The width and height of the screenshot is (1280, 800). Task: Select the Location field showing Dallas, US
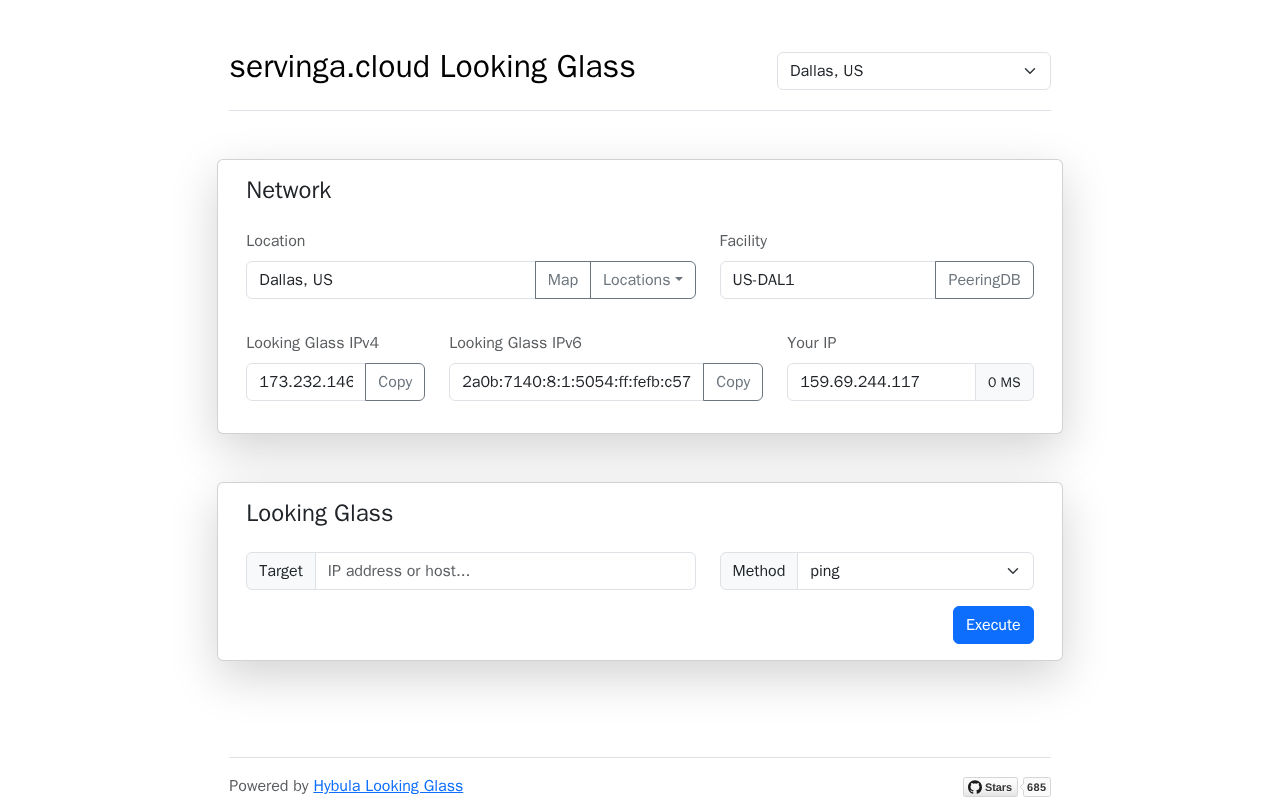[x=391, y=280]
